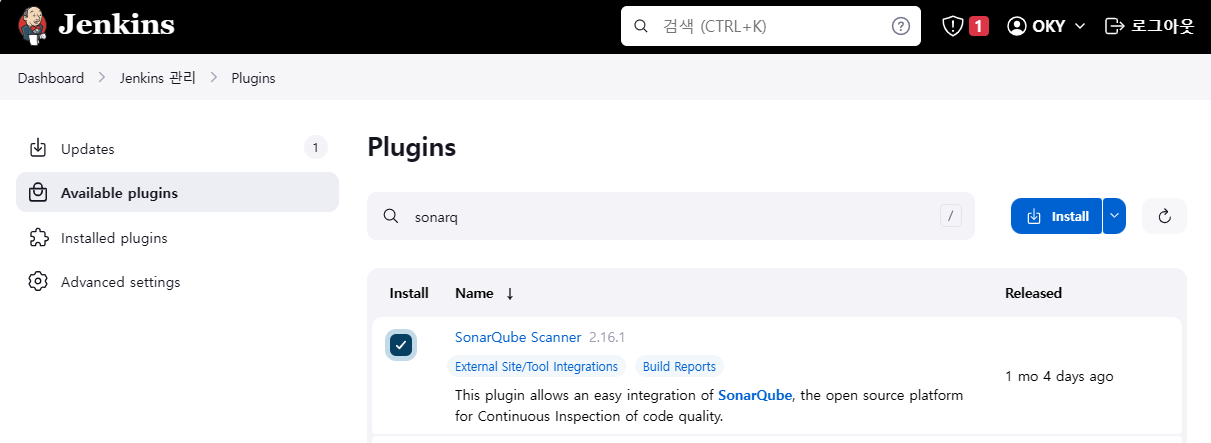The width and height of the screenshot is (1211, 443).
Task: Open the Updates sidebar item
Action: 177,149
